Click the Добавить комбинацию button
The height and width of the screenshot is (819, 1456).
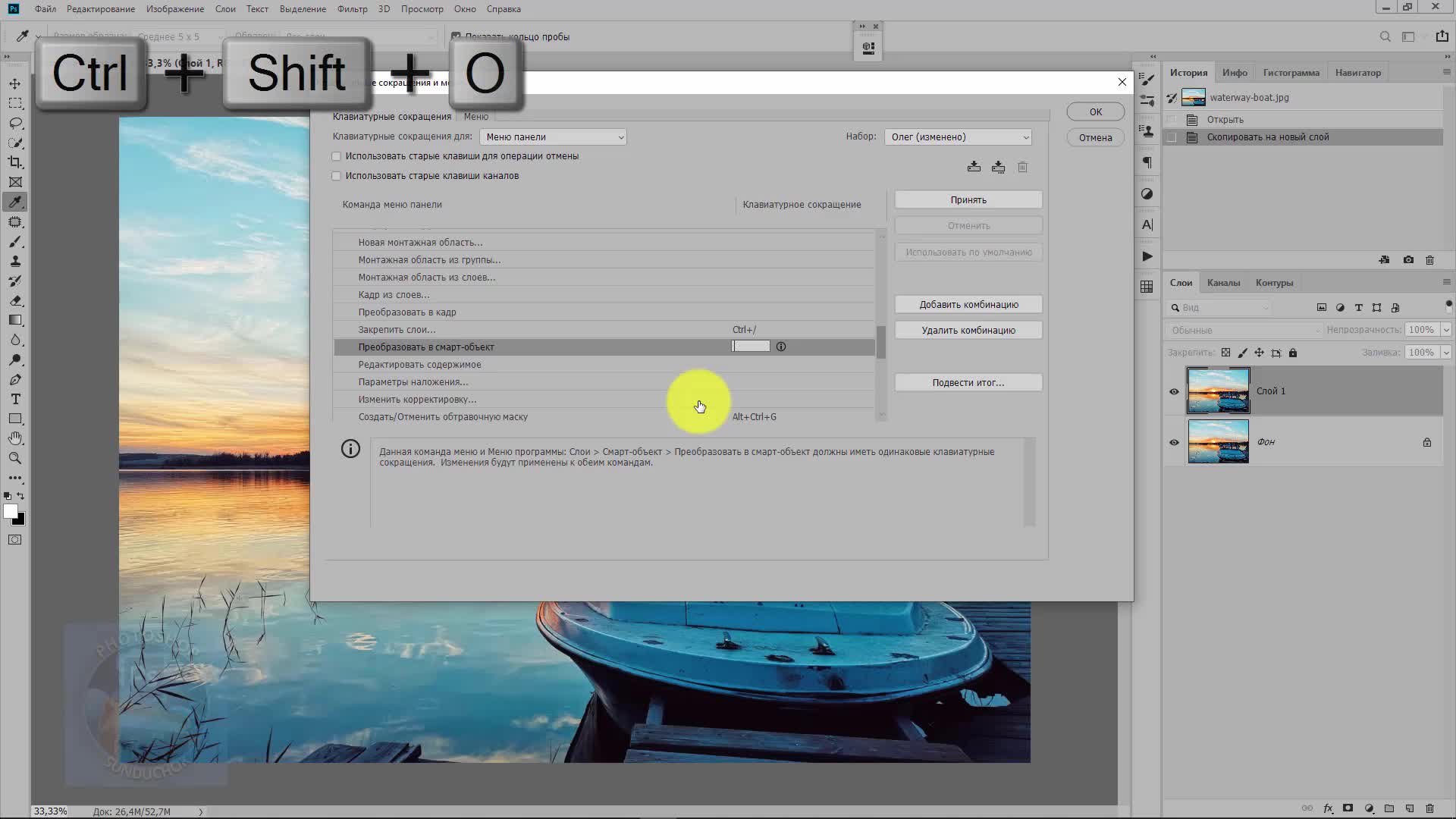pyautogui.click(x=968, y=305)
